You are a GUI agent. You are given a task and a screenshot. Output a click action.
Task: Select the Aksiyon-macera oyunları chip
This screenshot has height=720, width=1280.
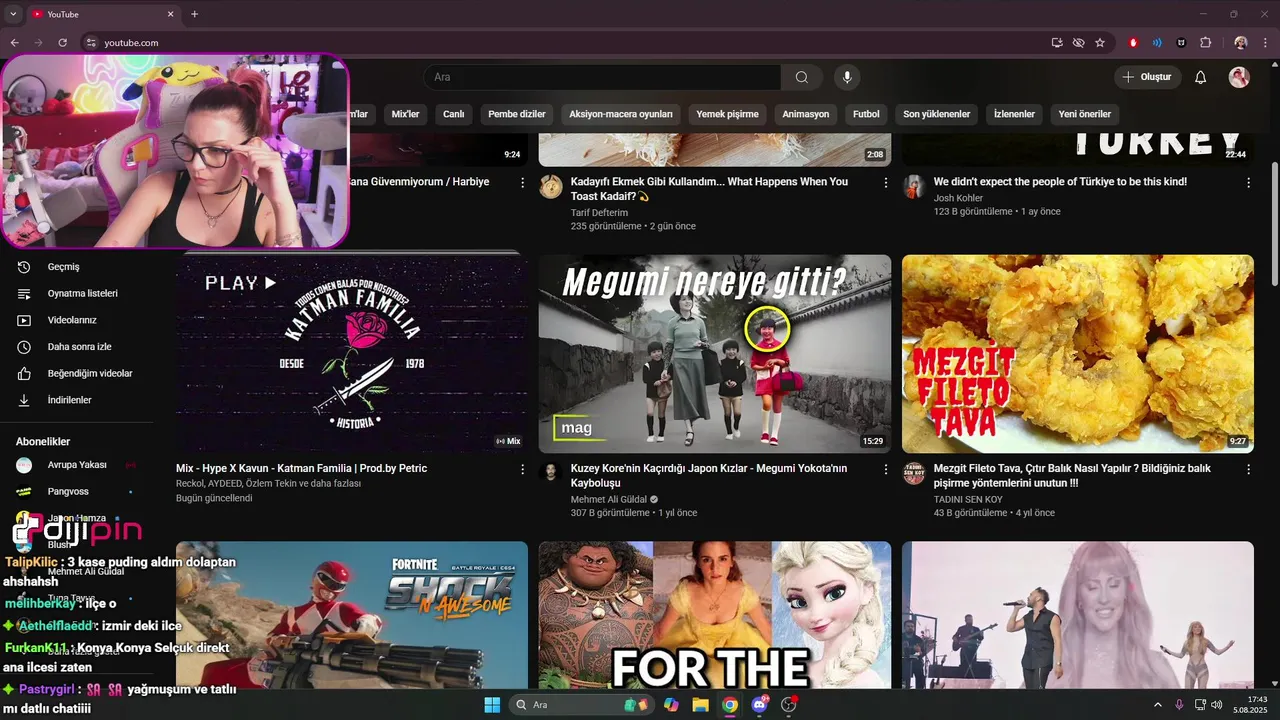pos(621,114)
